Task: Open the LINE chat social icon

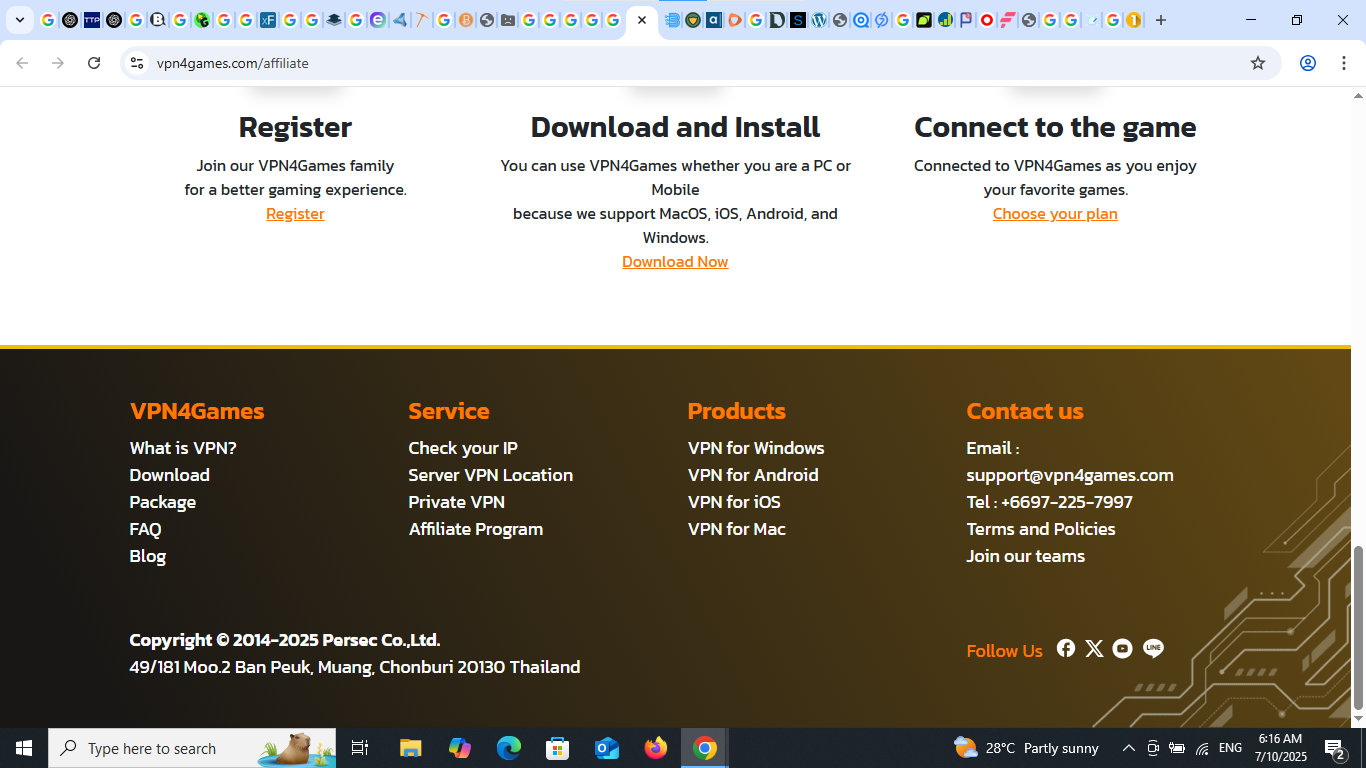Action: [x=1153, y=649]
